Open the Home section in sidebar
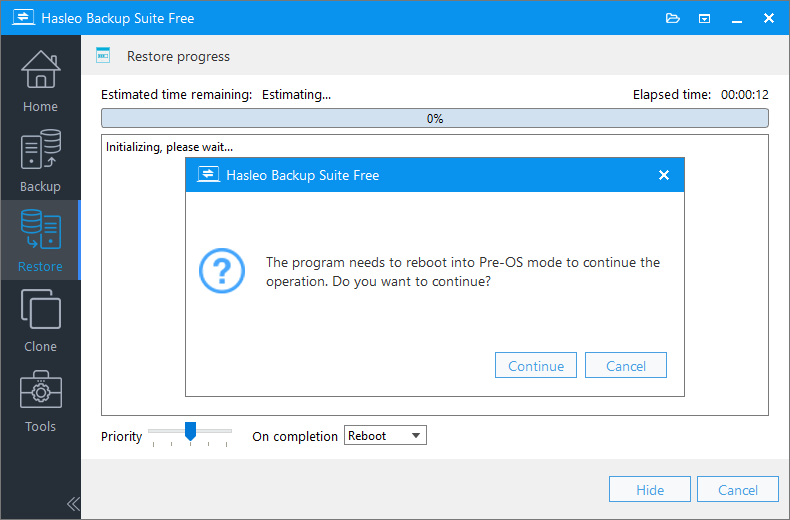 [x=40, y=81]
